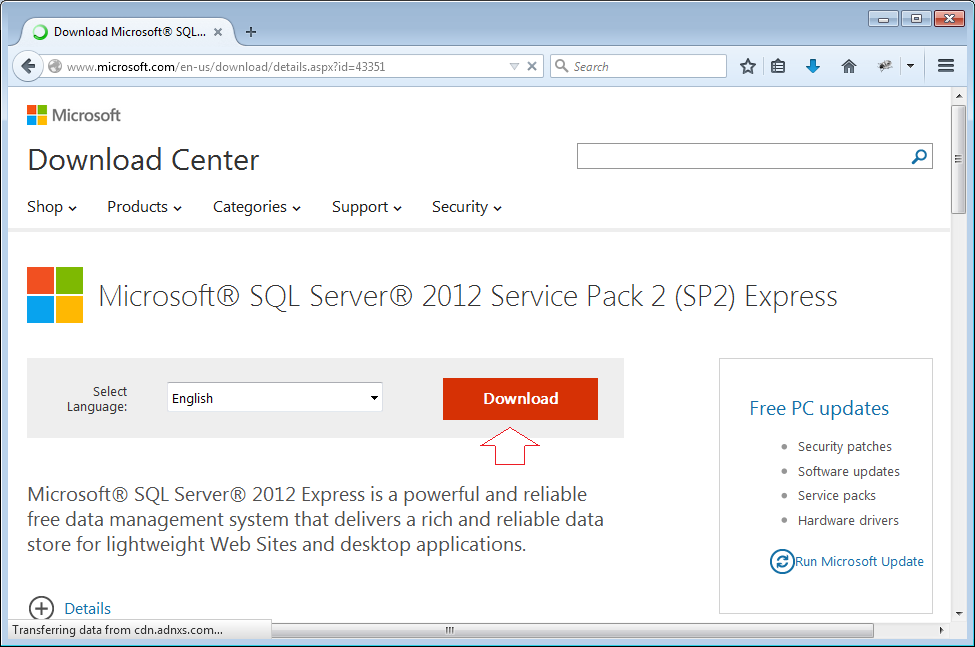Click Run Microsoft Update link
This screenshot has height=647, width=975.
(859, 561)
